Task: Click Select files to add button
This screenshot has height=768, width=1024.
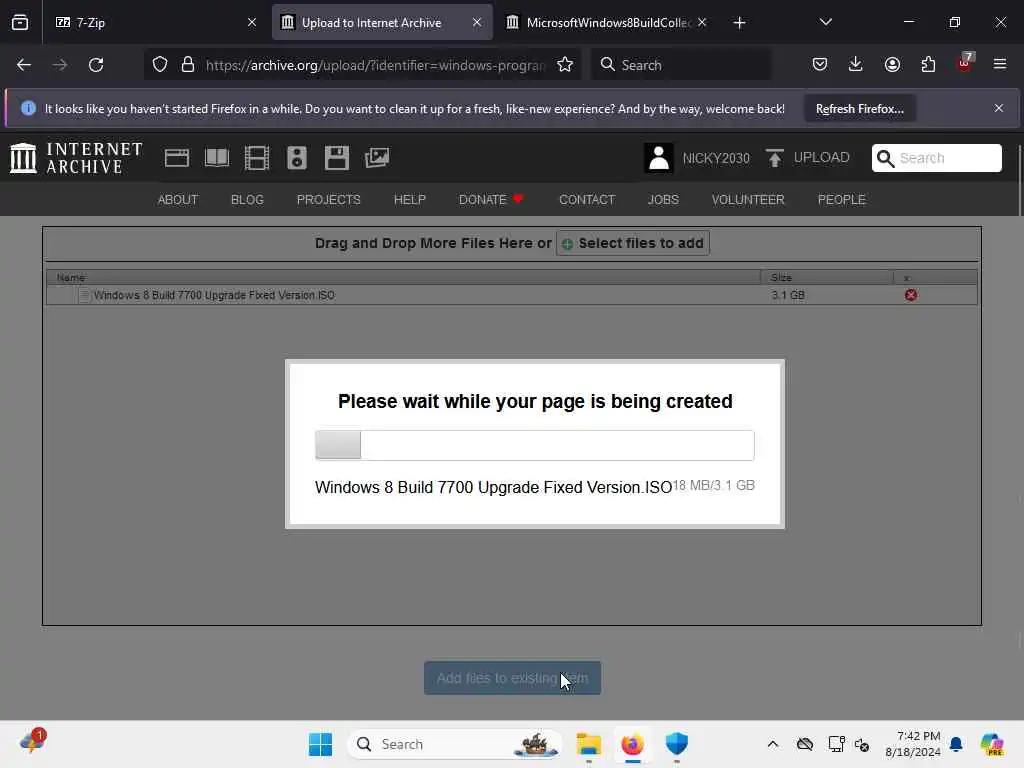Action: (x=632, y=243)
